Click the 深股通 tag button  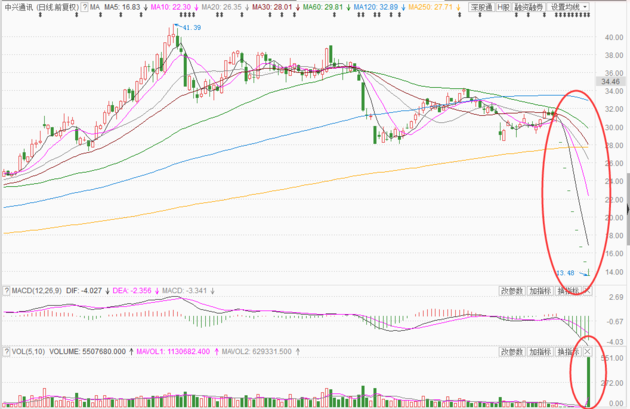[x=481, y=7]
